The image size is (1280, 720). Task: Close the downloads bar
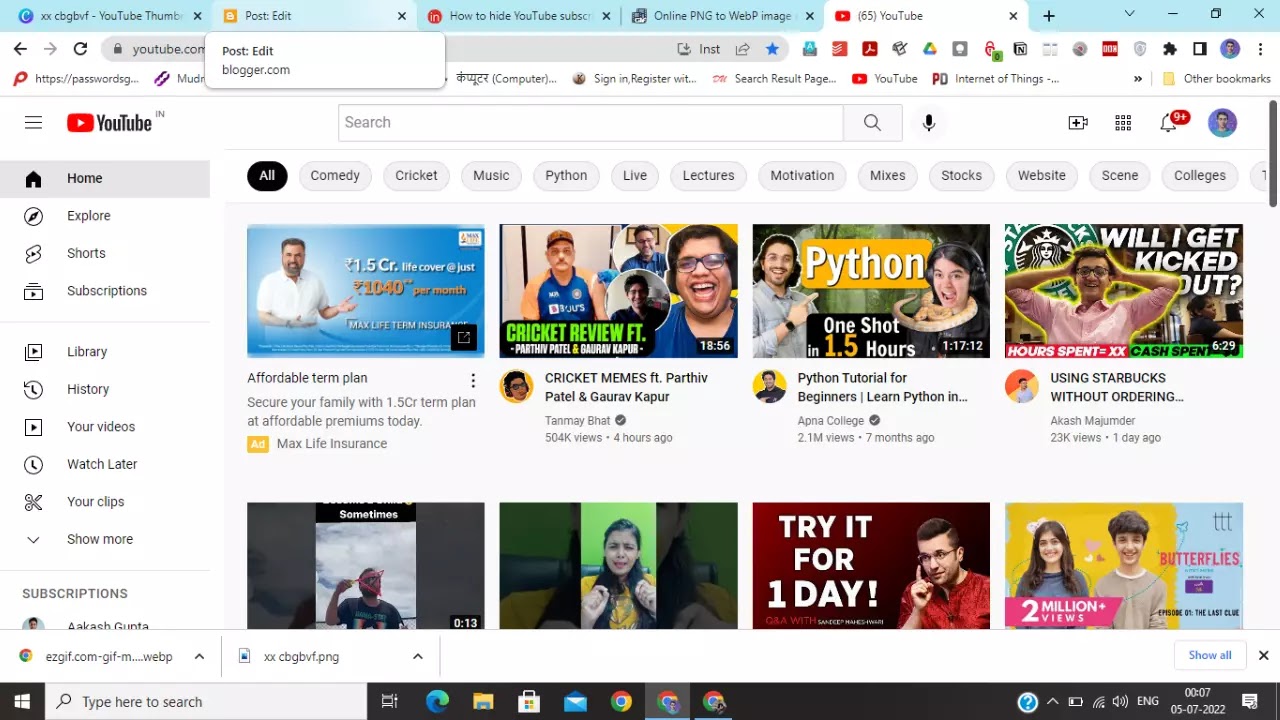pyautogui.click(x=1263, y=656)
